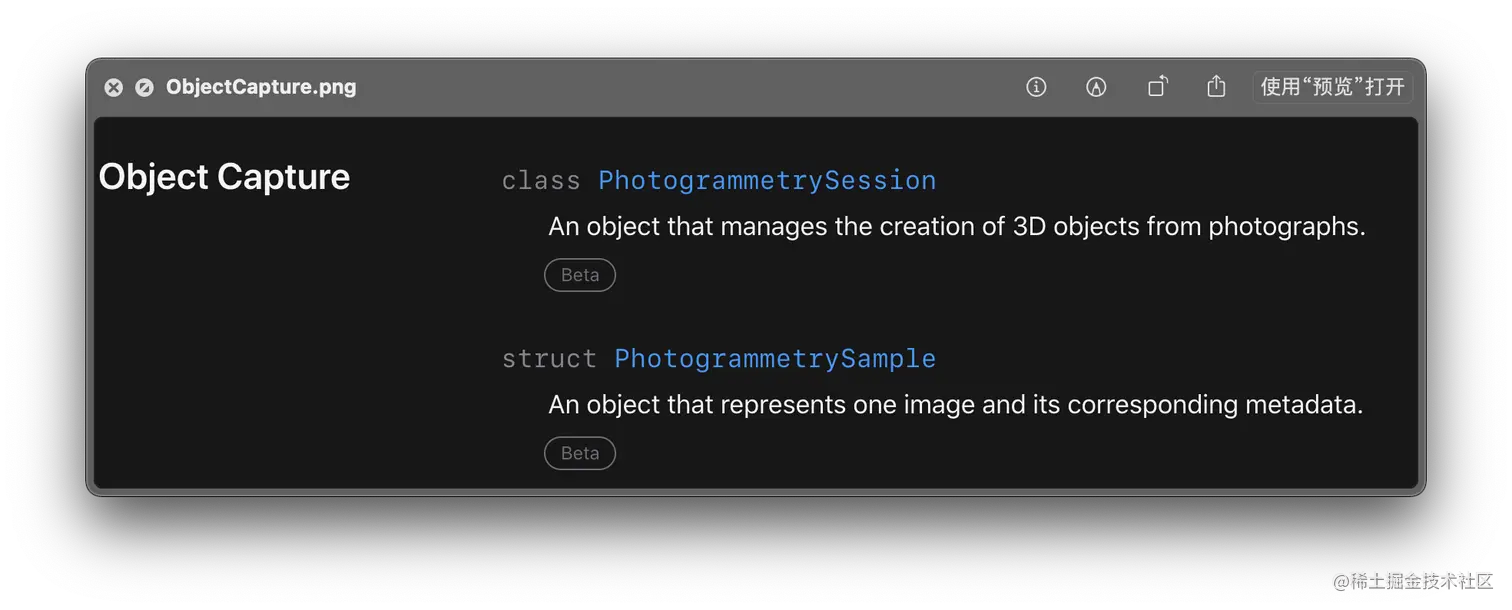Viewport: 1512px width, 610px height.
Task: Click Beta badge under PhotogrammetrySample
Action: (580, 453)
